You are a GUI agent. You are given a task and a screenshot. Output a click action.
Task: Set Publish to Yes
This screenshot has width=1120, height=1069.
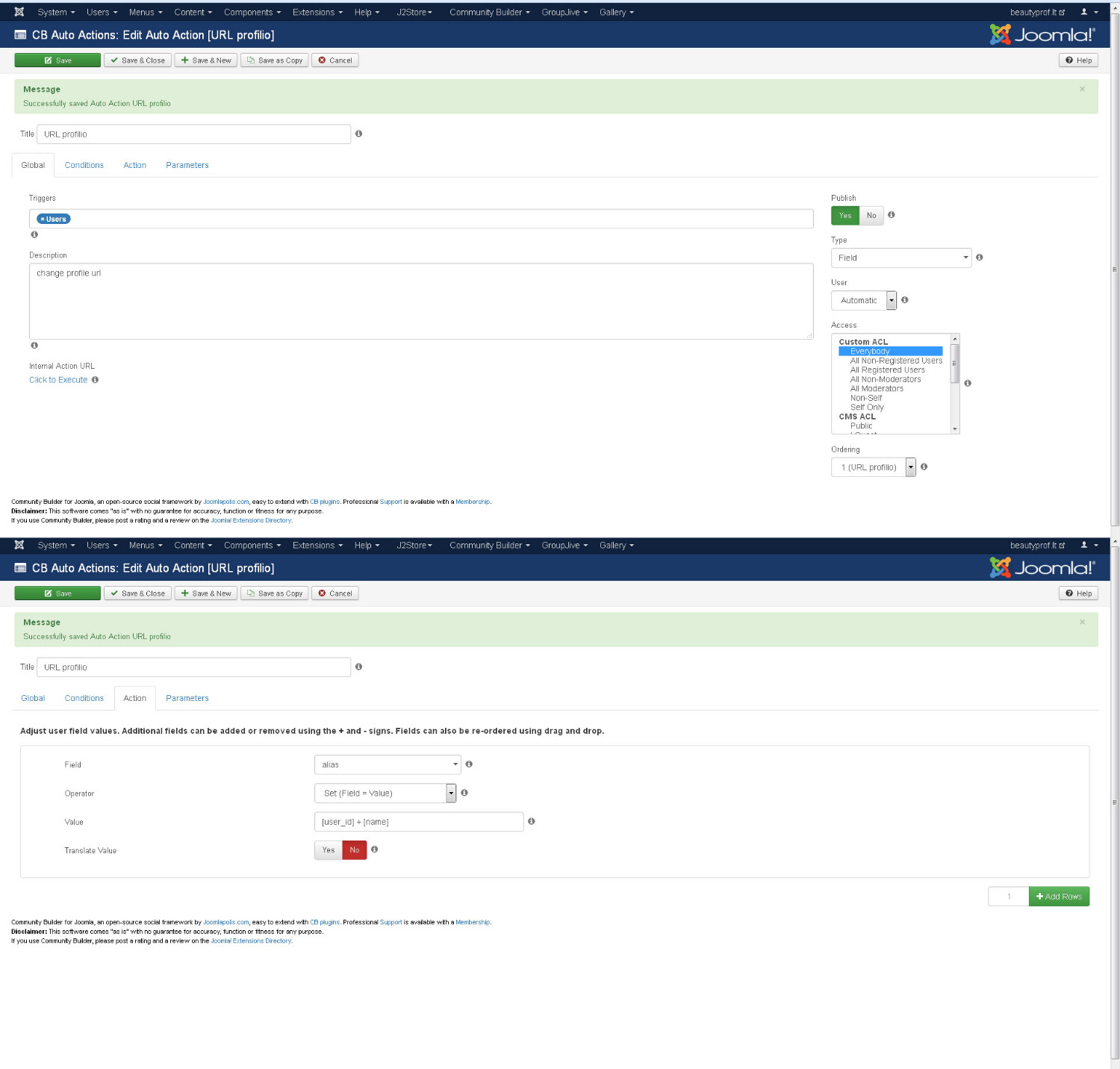coord(845,216)
